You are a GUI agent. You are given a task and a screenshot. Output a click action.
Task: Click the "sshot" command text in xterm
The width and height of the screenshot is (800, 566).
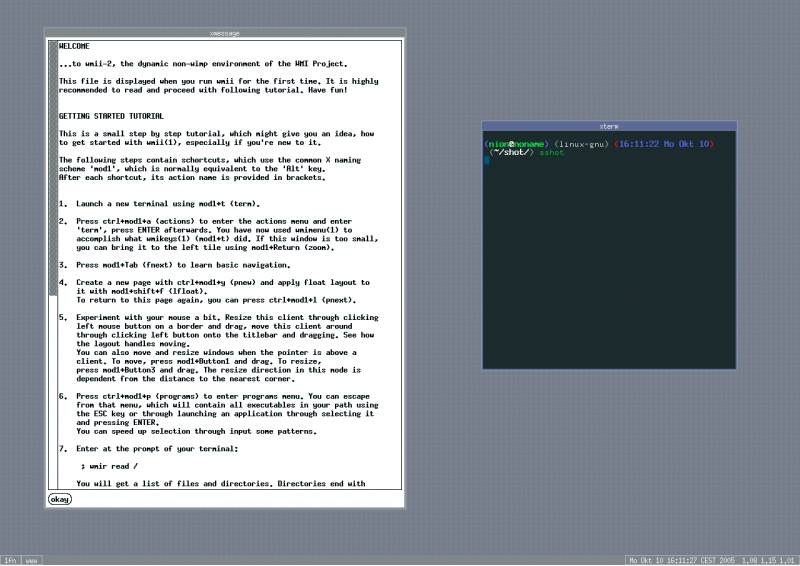552,153
